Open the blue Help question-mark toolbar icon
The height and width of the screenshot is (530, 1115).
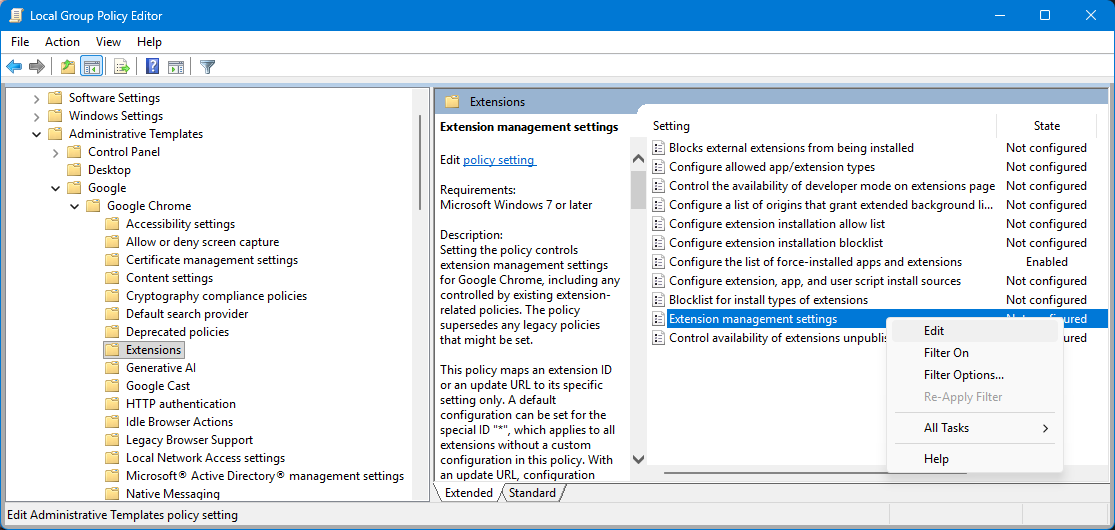tap(152, 67)
